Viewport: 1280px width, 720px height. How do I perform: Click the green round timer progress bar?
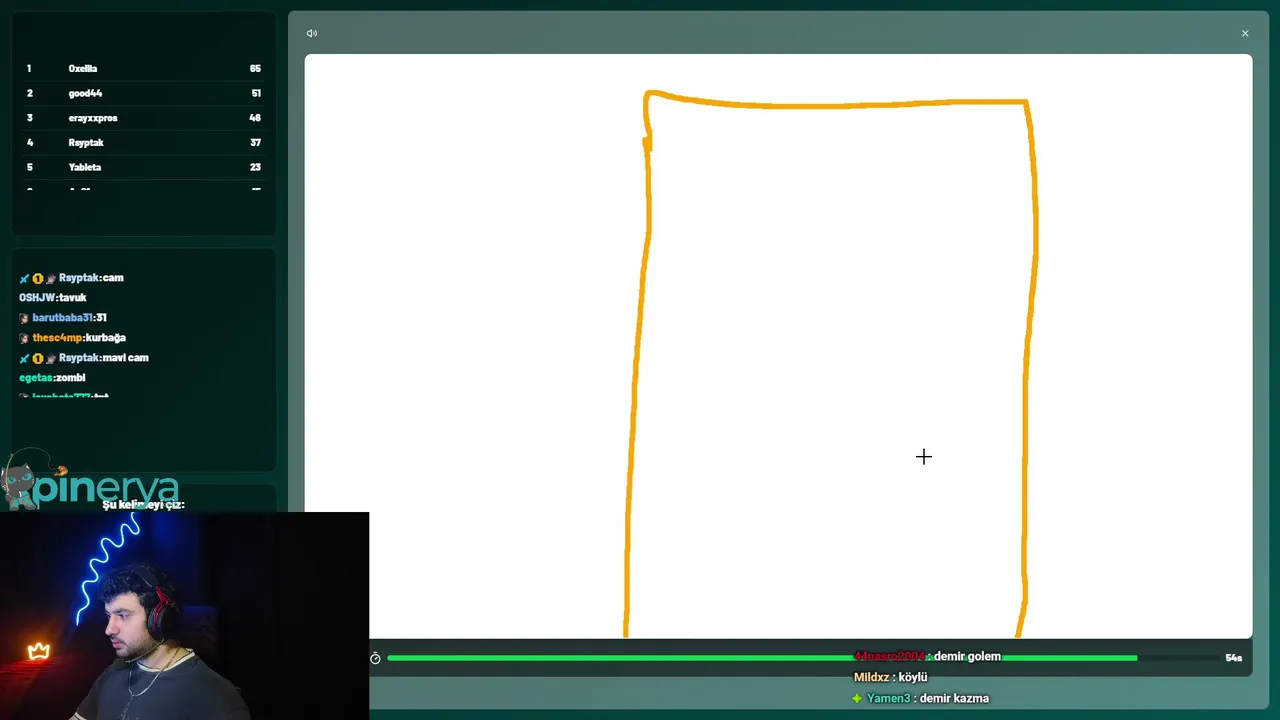(762, 658)
